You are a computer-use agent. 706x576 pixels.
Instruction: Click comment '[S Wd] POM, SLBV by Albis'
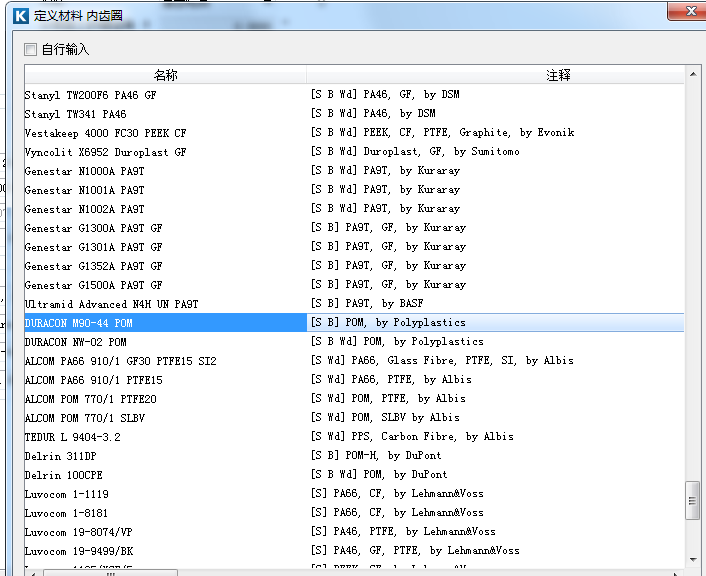385,417
